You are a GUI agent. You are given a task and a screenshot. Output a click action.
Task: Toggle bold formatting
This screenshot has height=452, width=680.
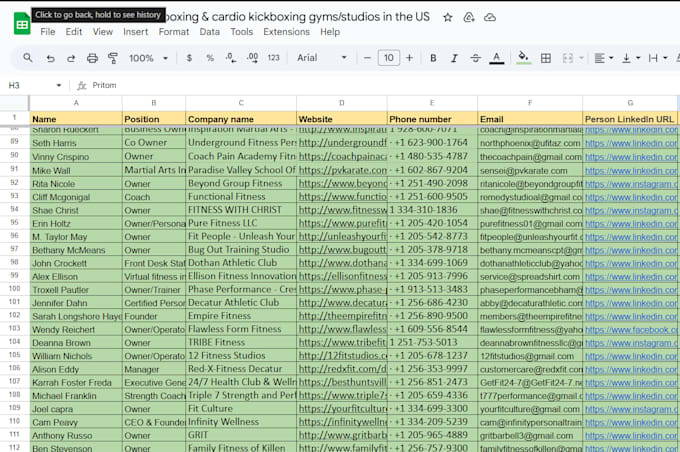coord(433,58)
